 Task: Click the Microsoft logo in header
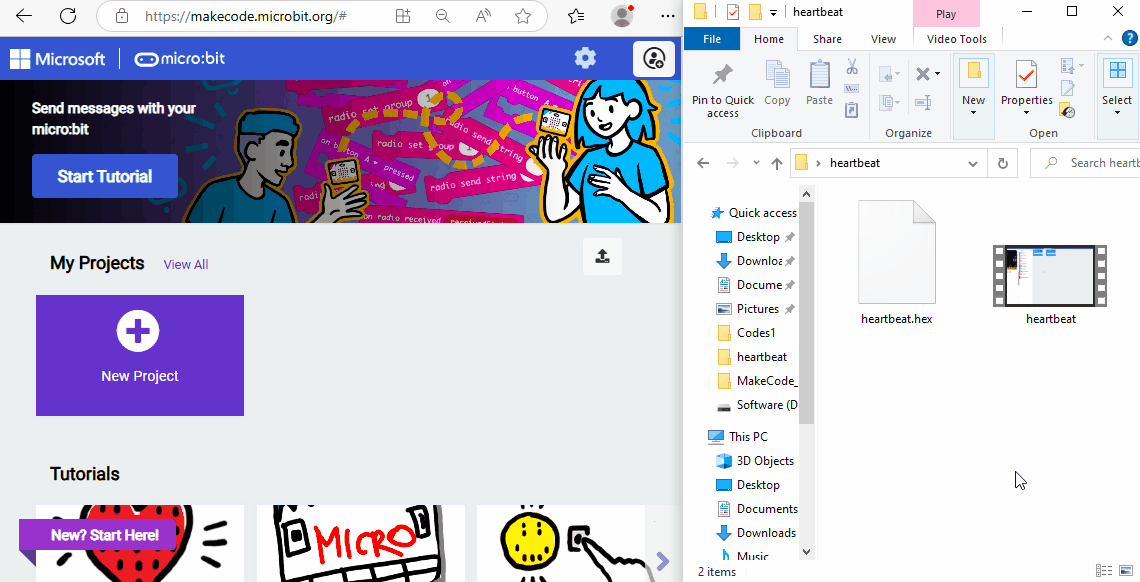pyautogui.click(x=57, y=59)
